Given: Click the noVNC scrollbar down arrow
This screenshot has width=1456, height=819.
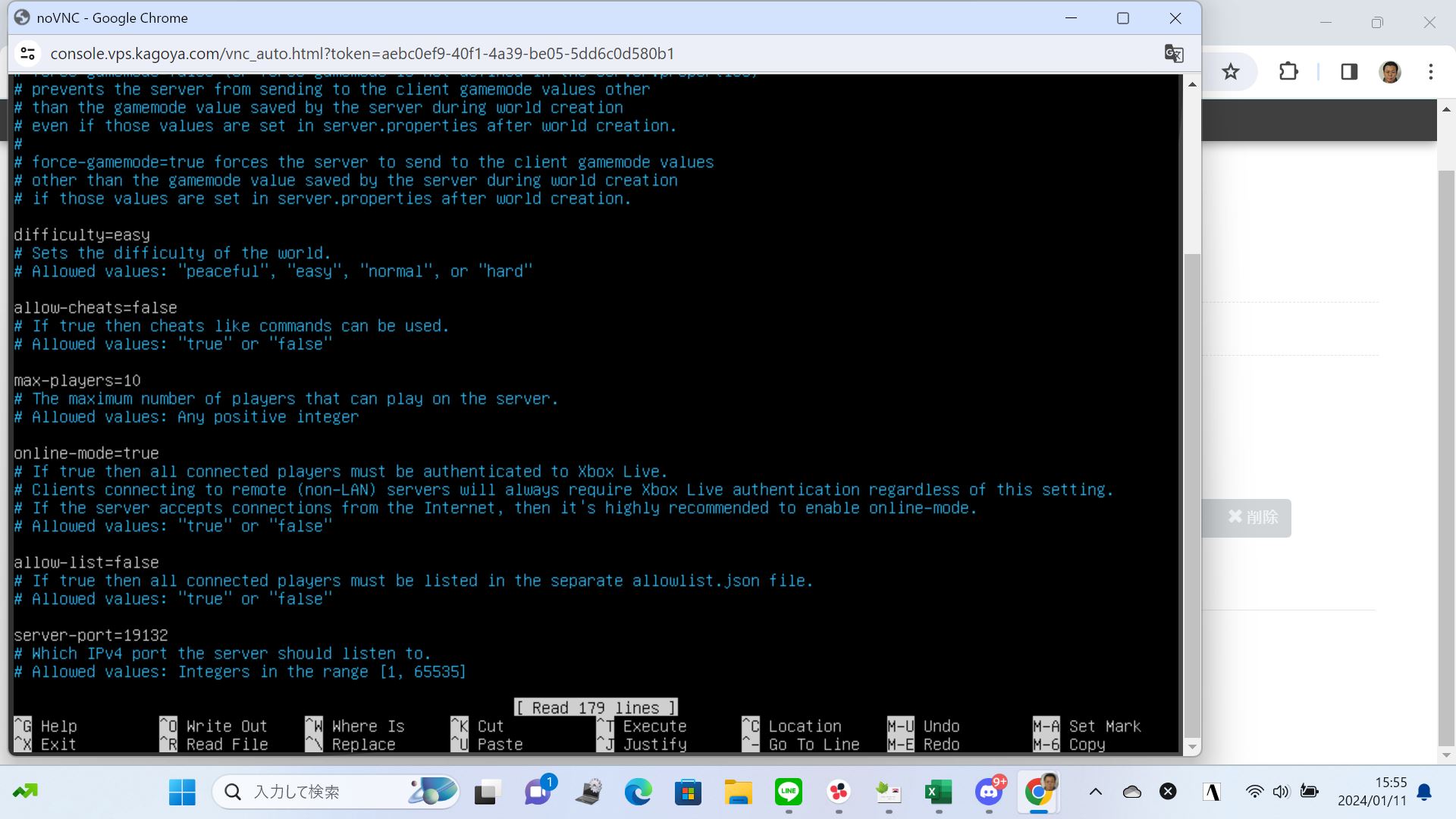Looking at the screenshot, I should pos(1191,747).
